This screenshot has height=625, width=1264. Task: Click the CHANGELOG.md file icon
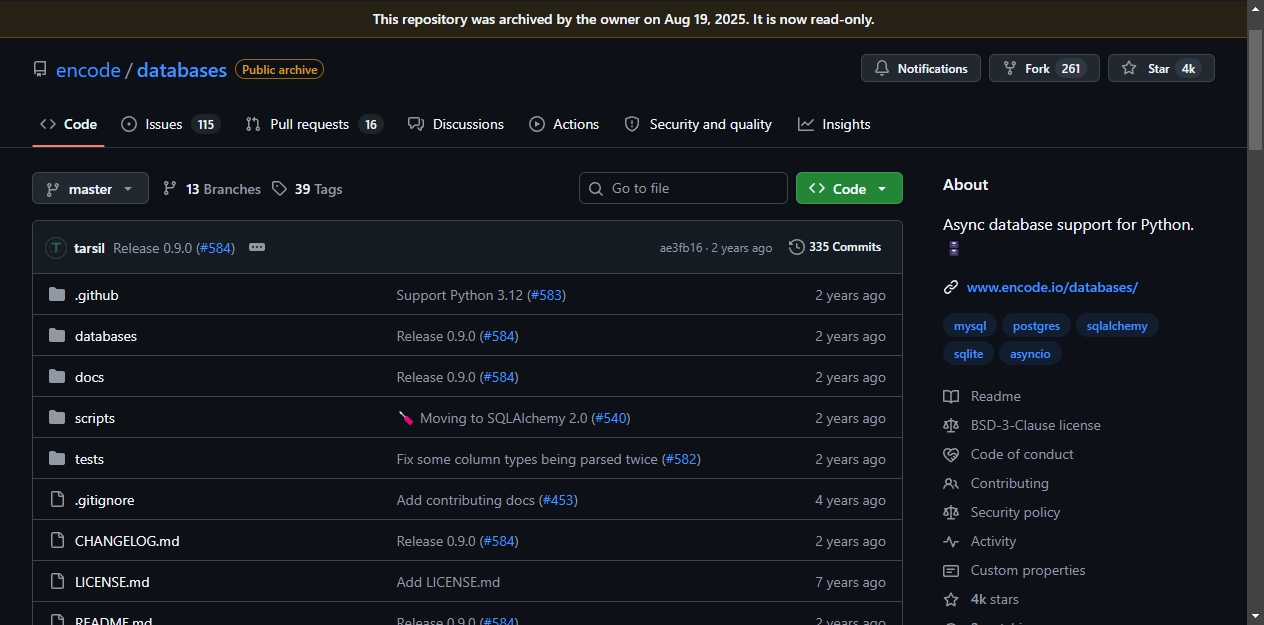point(57,541)
